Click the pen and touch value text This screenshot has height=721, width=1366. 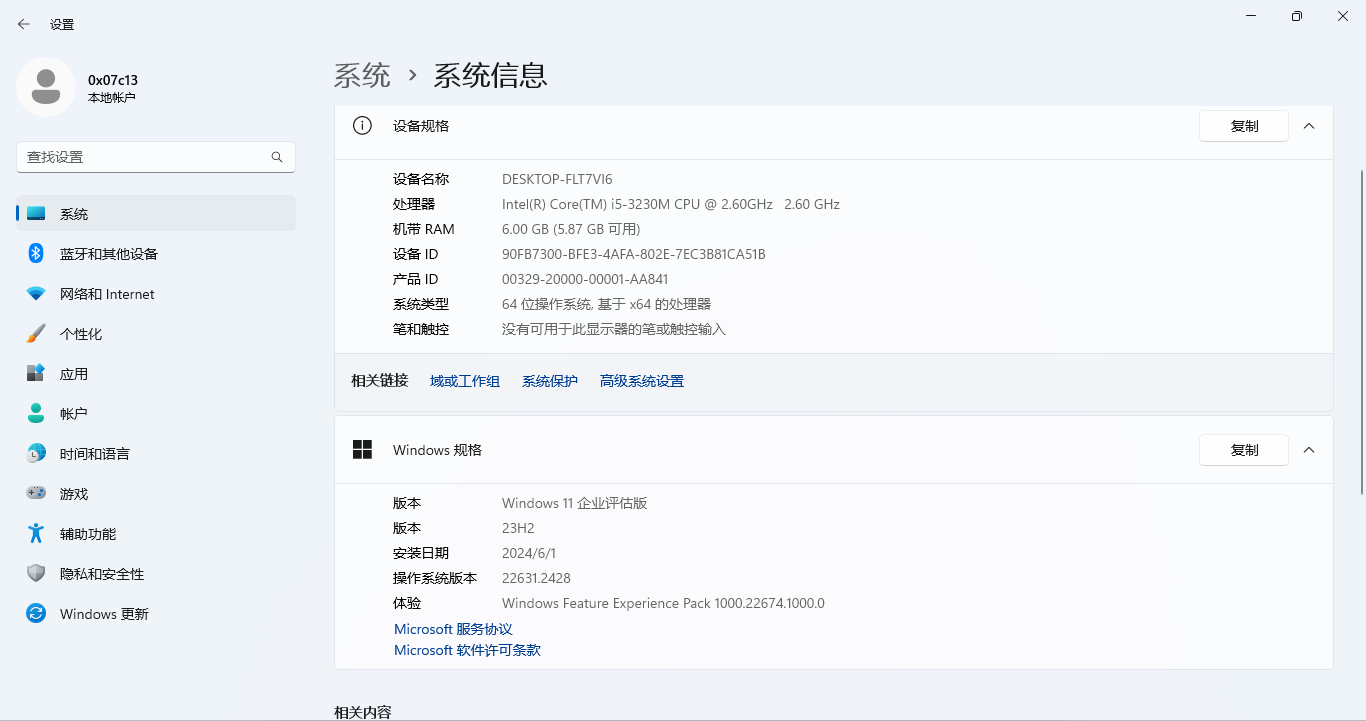pos(614,329)
